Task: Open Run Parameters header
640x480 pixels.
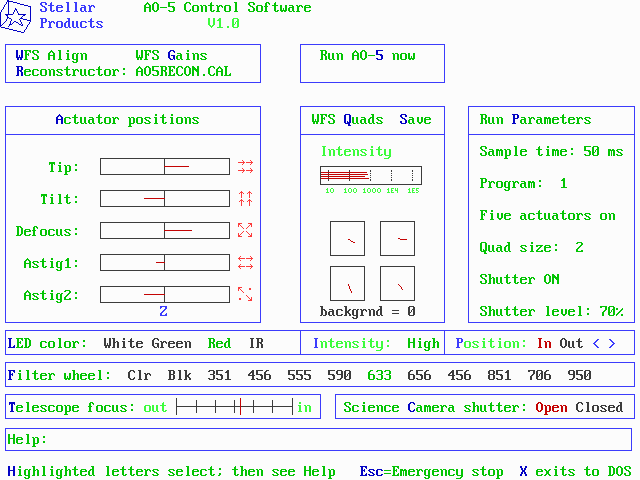Action: pyautogui.click(x=535, y=120)
